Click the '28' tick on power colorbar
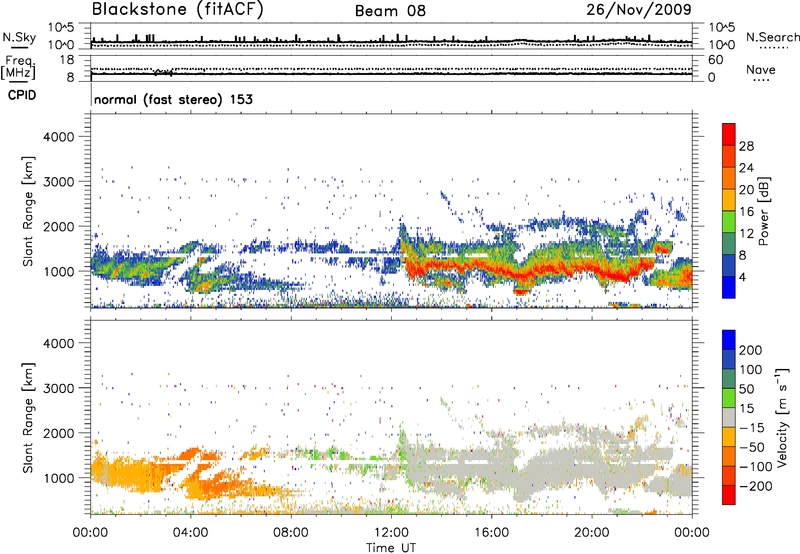This screenshot has height=554, width=800. [746, 146]
